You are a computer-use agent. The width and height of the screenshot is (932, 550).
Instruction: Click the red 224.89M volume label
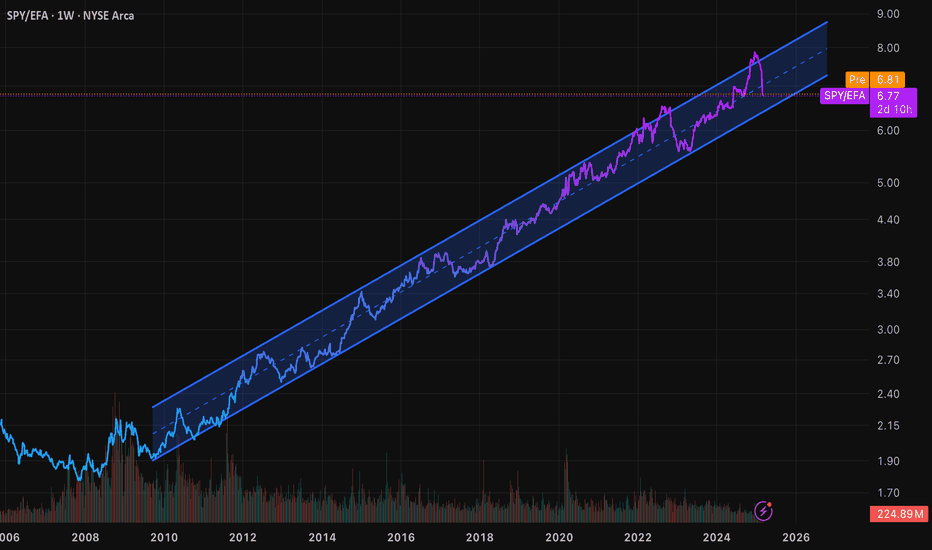[x=899, y=514]
